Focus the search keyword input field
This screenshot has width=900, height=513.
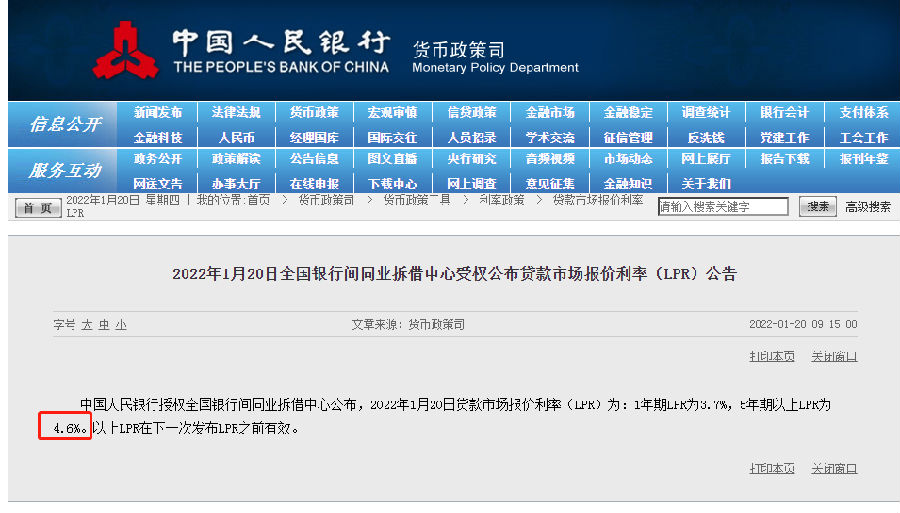[723, 207]
